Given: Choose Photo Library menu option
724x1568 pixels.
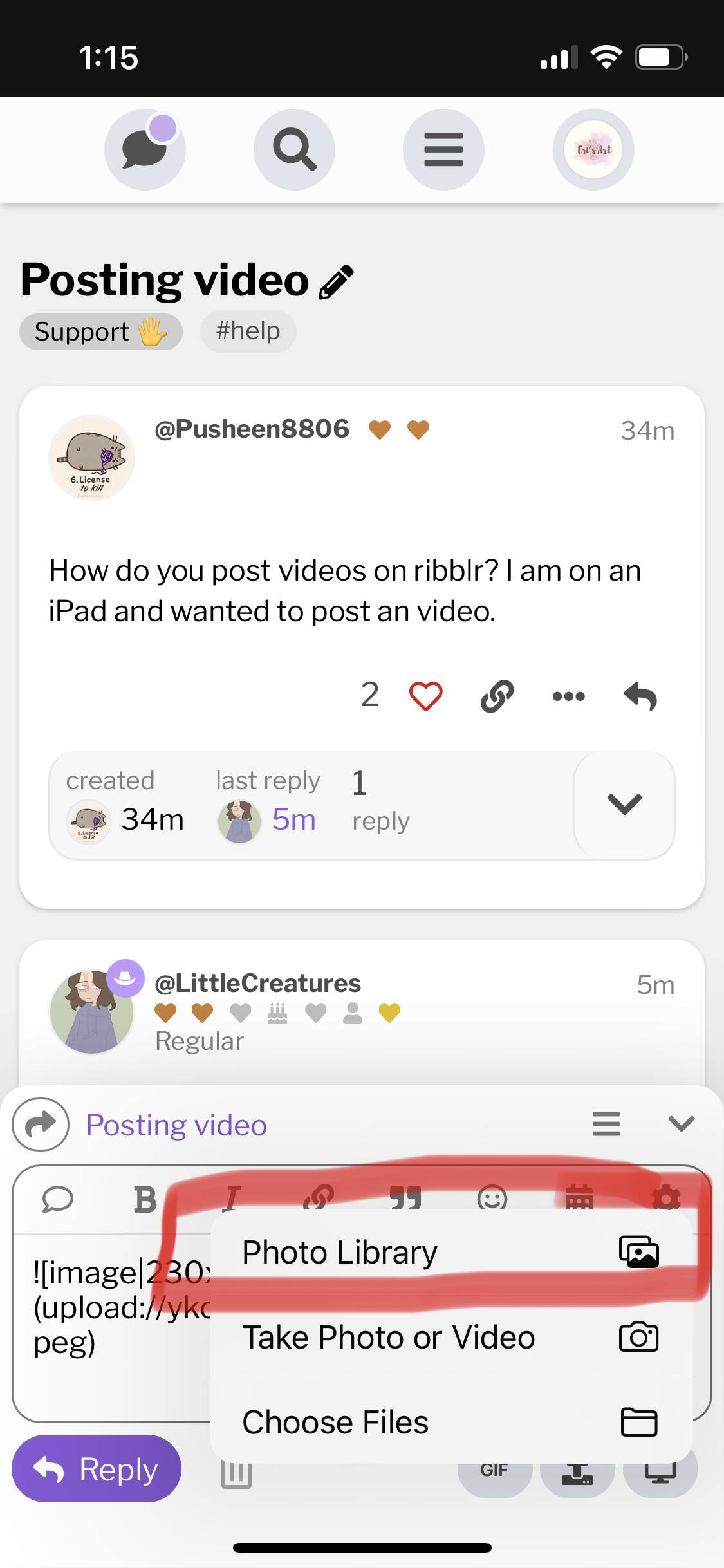Looking at the screenshot, I should [x=450, y=1252].
